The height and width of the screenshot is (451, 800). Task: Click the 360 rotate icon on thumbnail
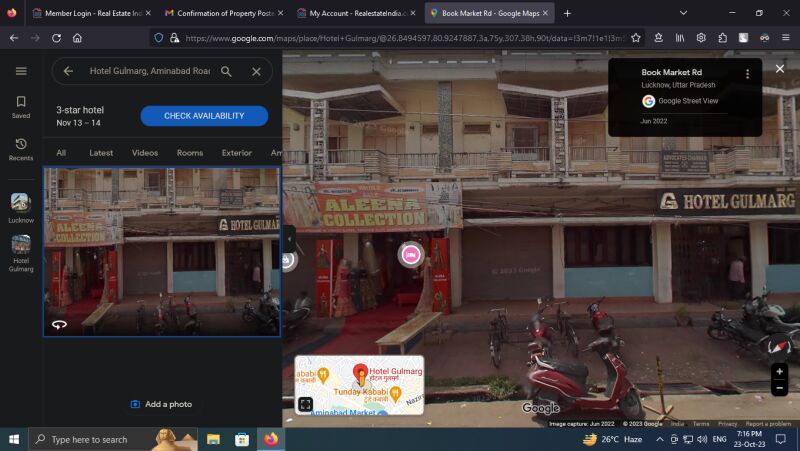click(59, 324)
